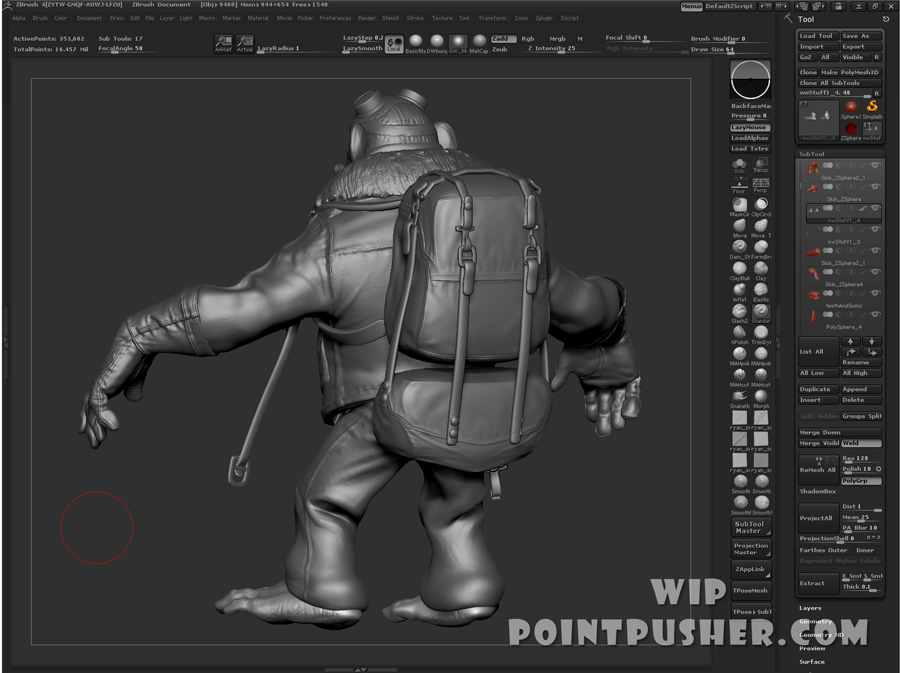Select the MatCap material sphere
Image resolution: width=900 pixels, height=673 pixels.
[x=479, y=42]
